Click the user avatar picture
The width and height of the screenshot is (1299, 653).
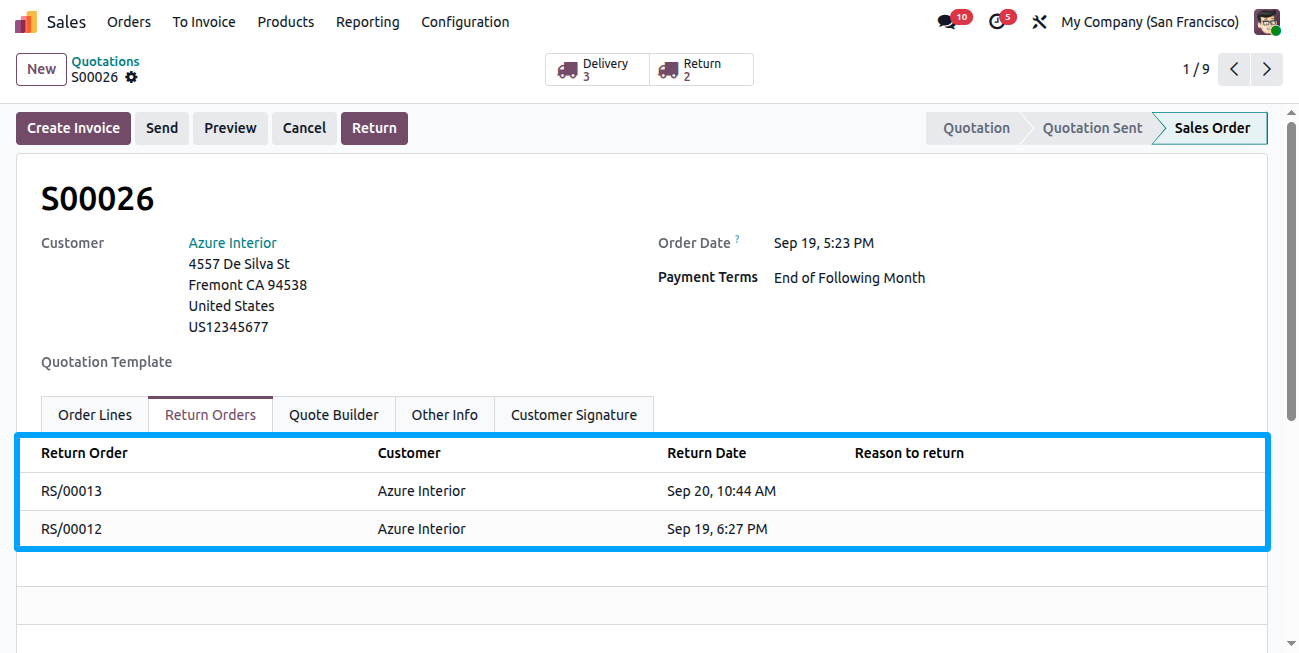[x=1267, y=22]
